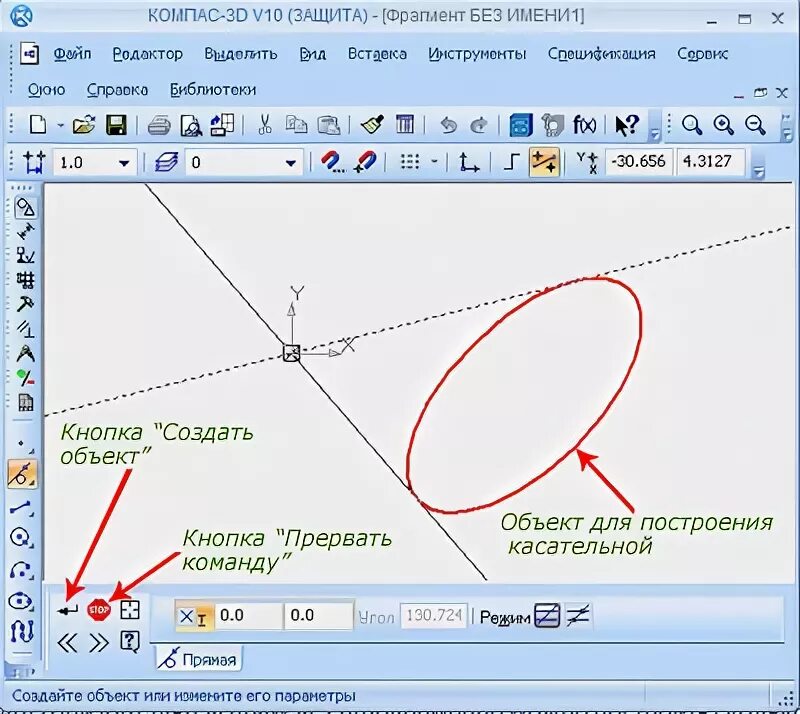Cut selection with the scissors icon
The height and width of the screenshot is (714, 800).
point(264,125)
